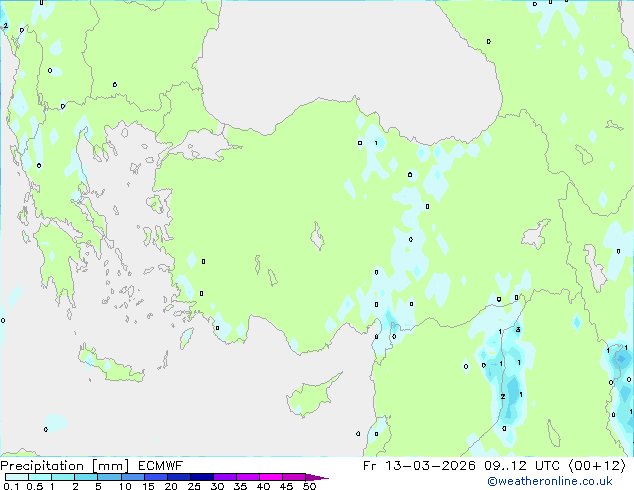Click the blue rain cell at far-right edge

click(x=619, y=358)
